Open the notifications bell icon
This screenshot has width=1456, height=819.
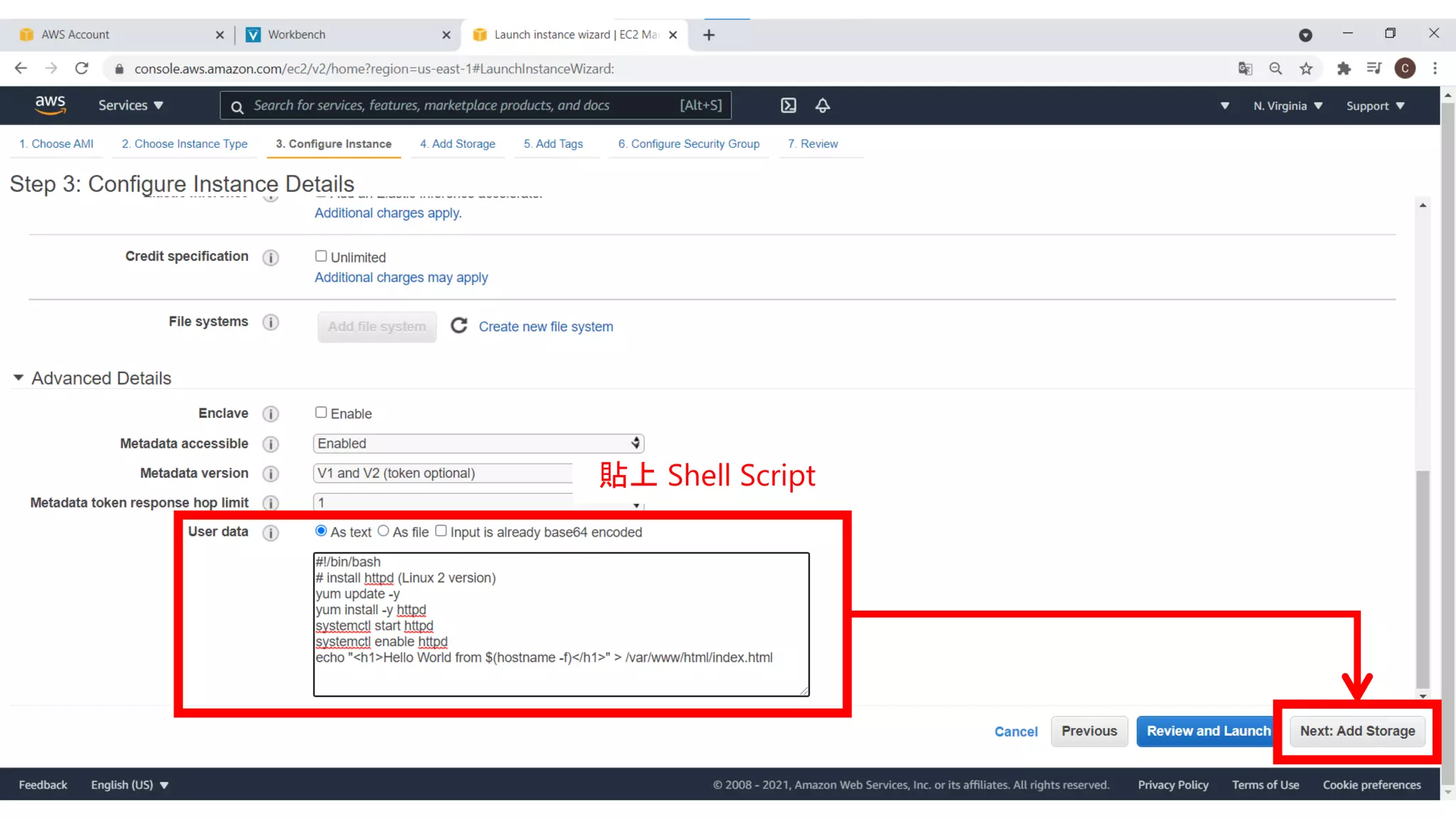click(823, 105)
